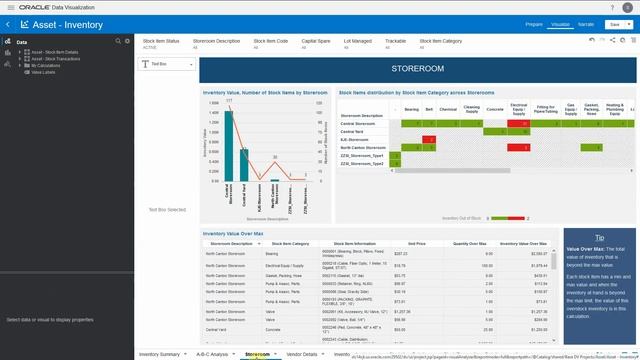The width and height of the screenshot is (640, 360).
Task: Open the A-B-C Analysis canvas tab
Action: click(x=212, y=354)
